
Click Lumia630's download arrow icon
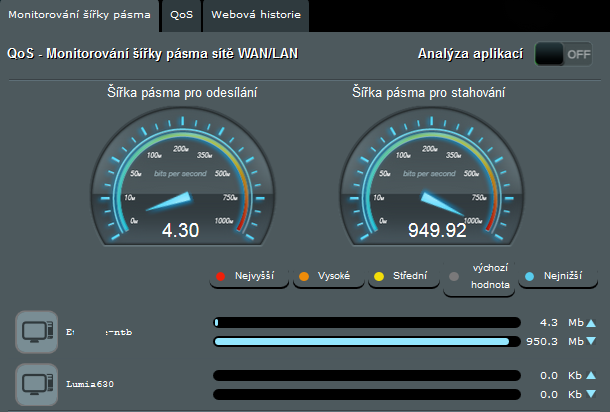[591, 394]
